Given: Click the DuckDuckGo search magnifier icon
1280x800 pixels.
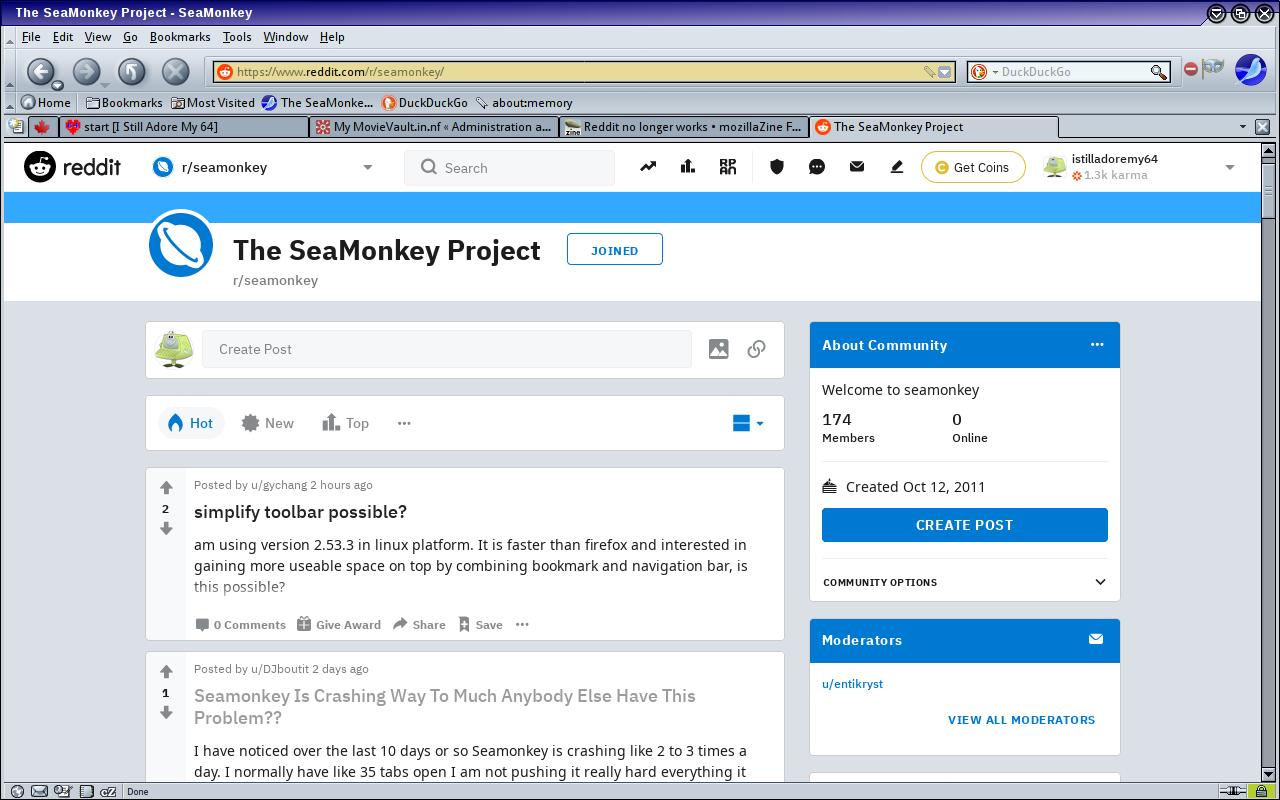Looking at the screenshot, I should [x=1158, y=72].
